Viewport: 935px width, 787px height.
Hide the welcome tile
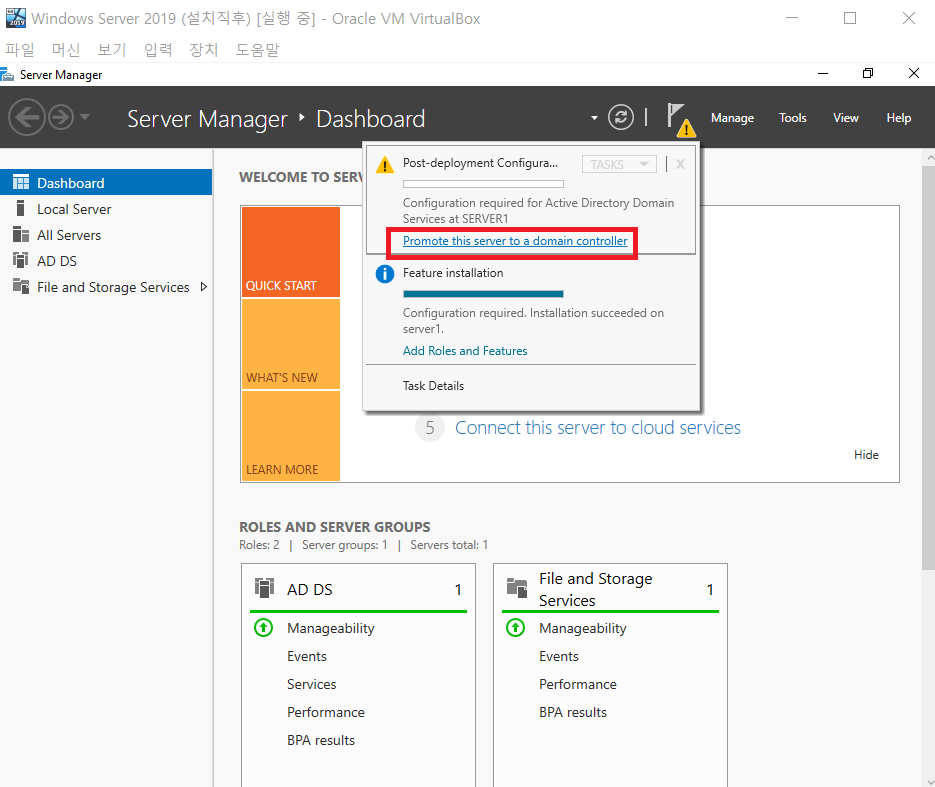coord(866,455)
